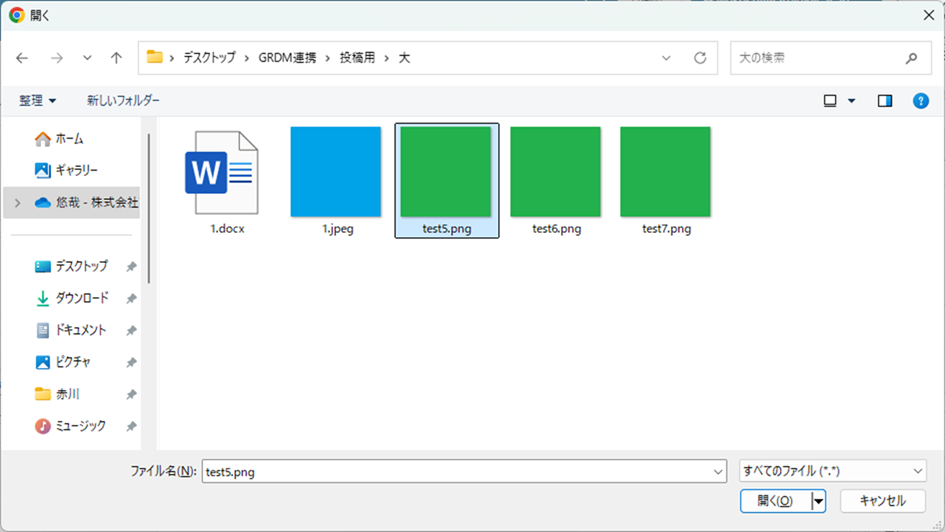
Task: Open the 整理 menu
Action: (x=38, y=101)
